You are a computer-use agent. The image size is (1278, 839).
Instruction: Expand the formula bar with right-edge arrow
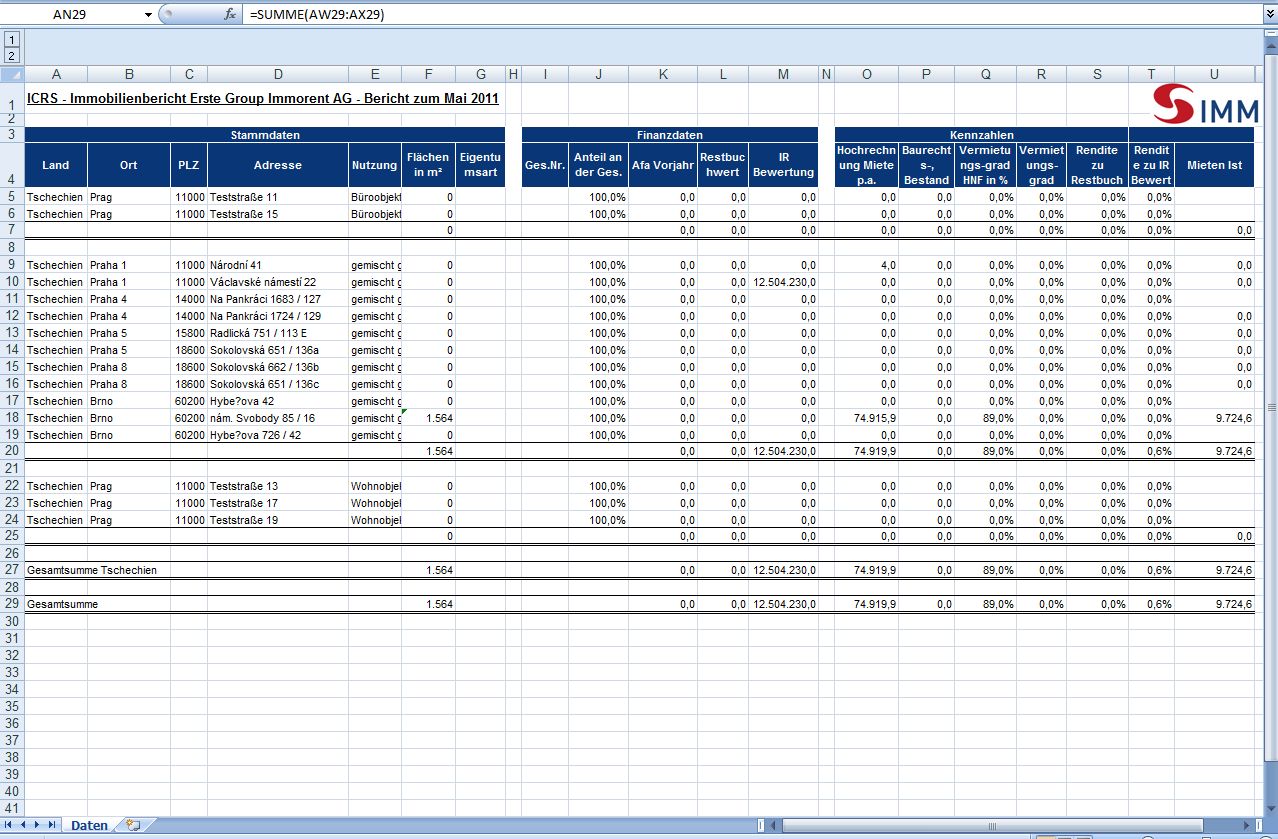(x=1269, y=14)
